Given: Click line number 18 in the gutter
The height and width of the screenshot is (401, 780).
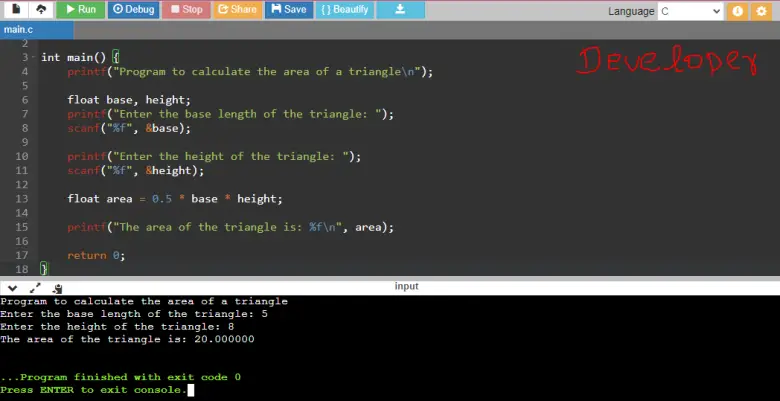Looking at the screenshot, I should 22,270.
